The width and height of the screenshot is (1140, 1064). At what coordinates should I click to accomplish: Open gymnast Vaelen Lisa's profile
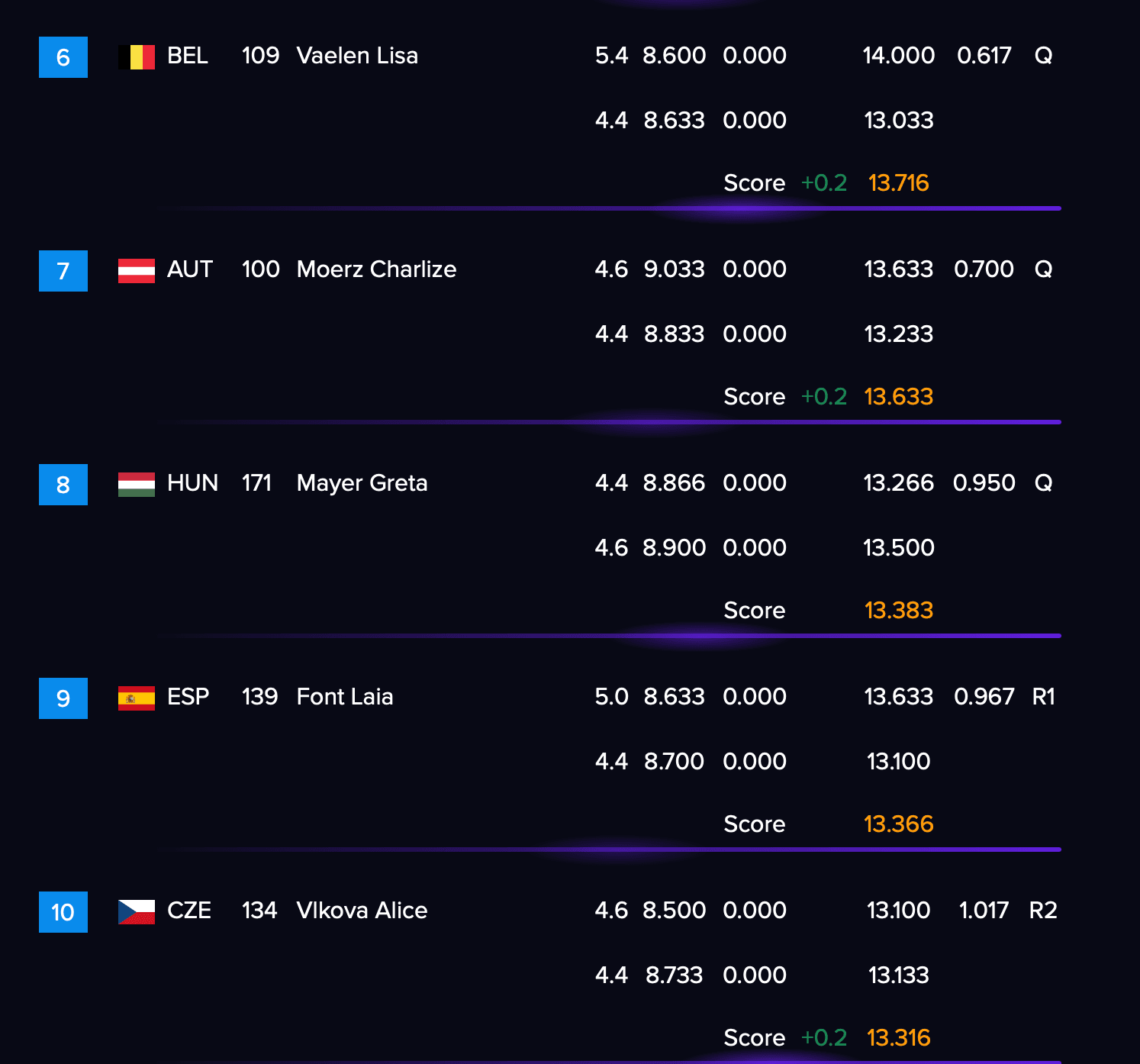tap(357, 56)
